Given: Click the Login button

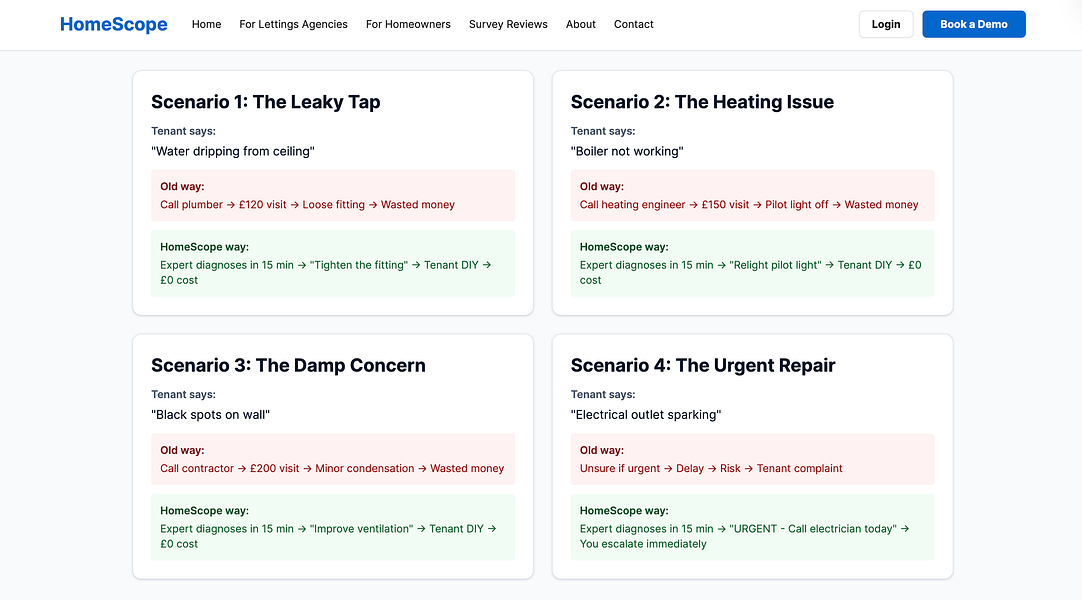Looking at the screenshot, I should (885, 24).
